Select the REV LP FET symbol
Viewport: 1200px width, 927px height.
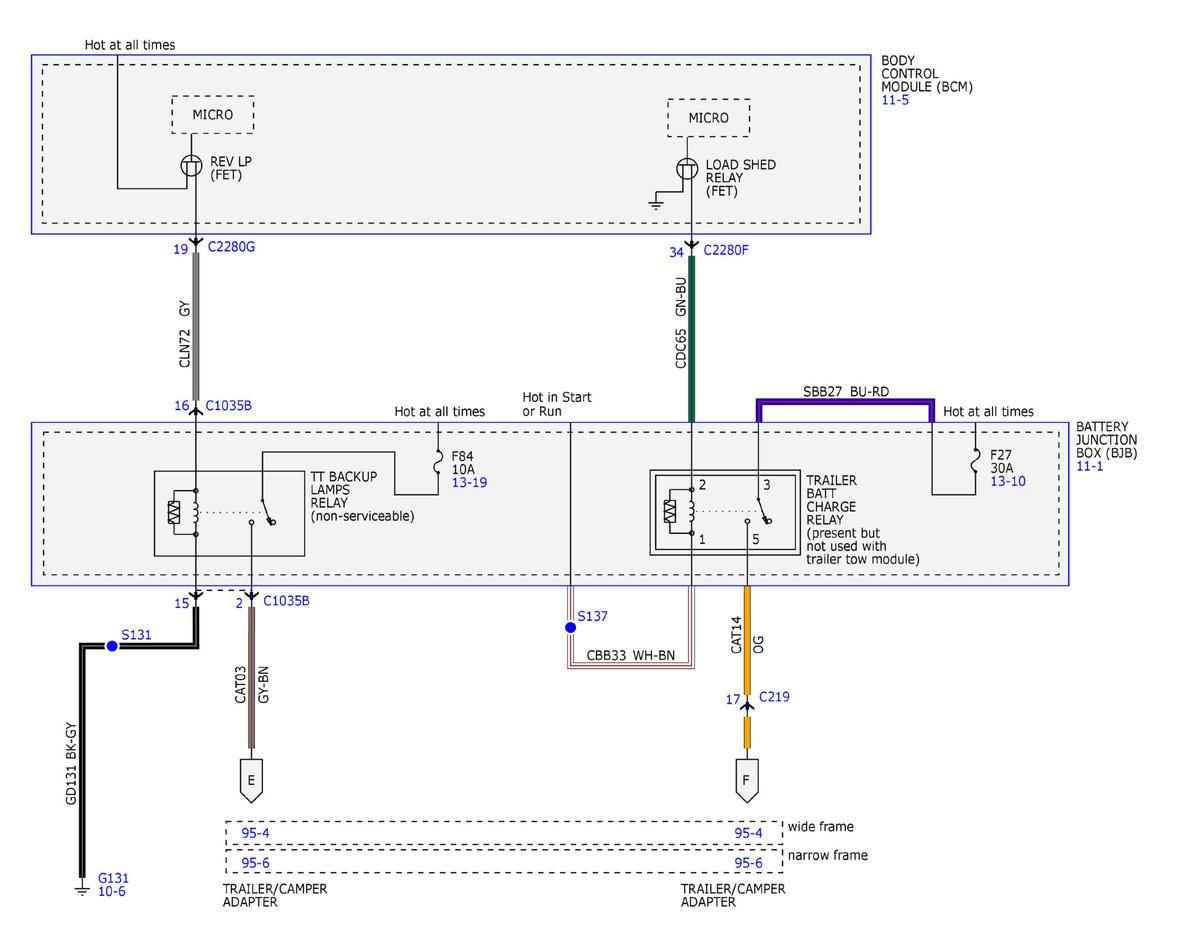[195, 167]
